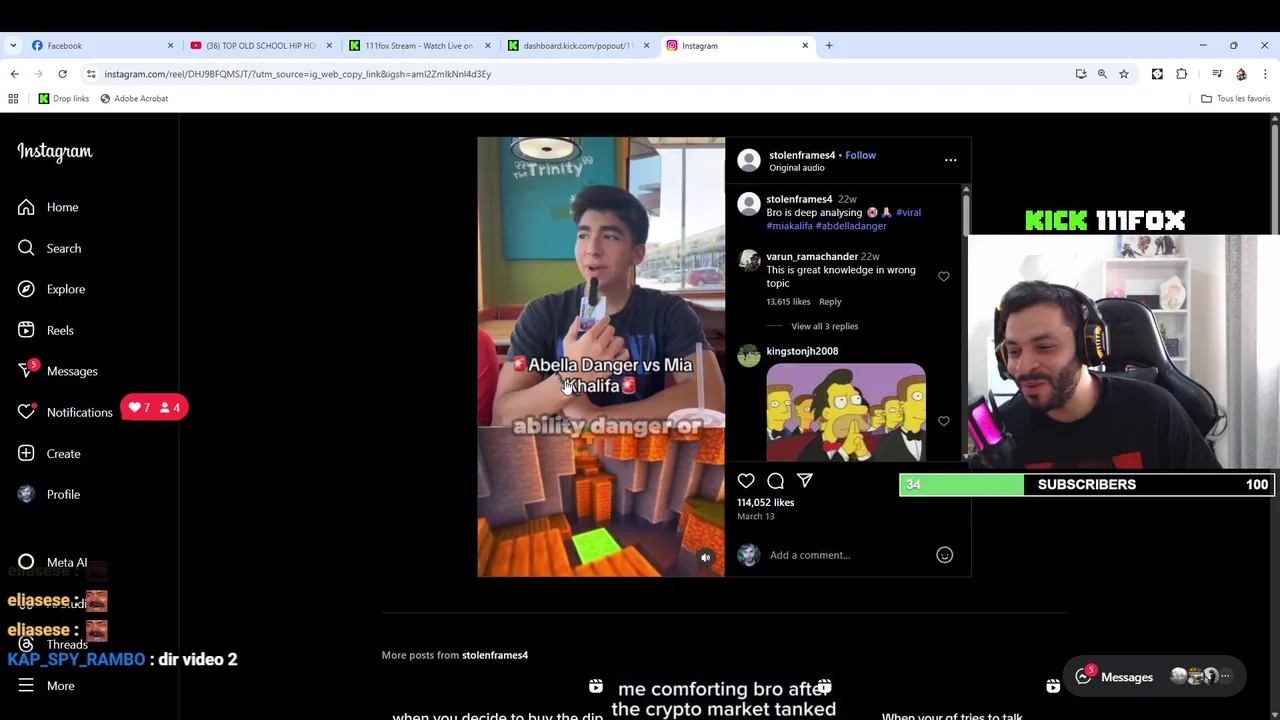Open stolenframes4 profile from post header
The image size is (1280, 720).
[x=801, y=155]
